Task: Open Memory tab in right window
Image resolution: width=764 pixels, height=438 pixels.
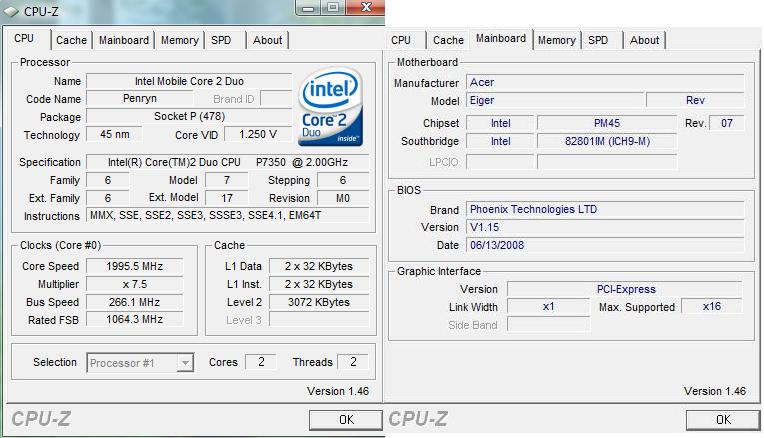Action: click(557, 40)
